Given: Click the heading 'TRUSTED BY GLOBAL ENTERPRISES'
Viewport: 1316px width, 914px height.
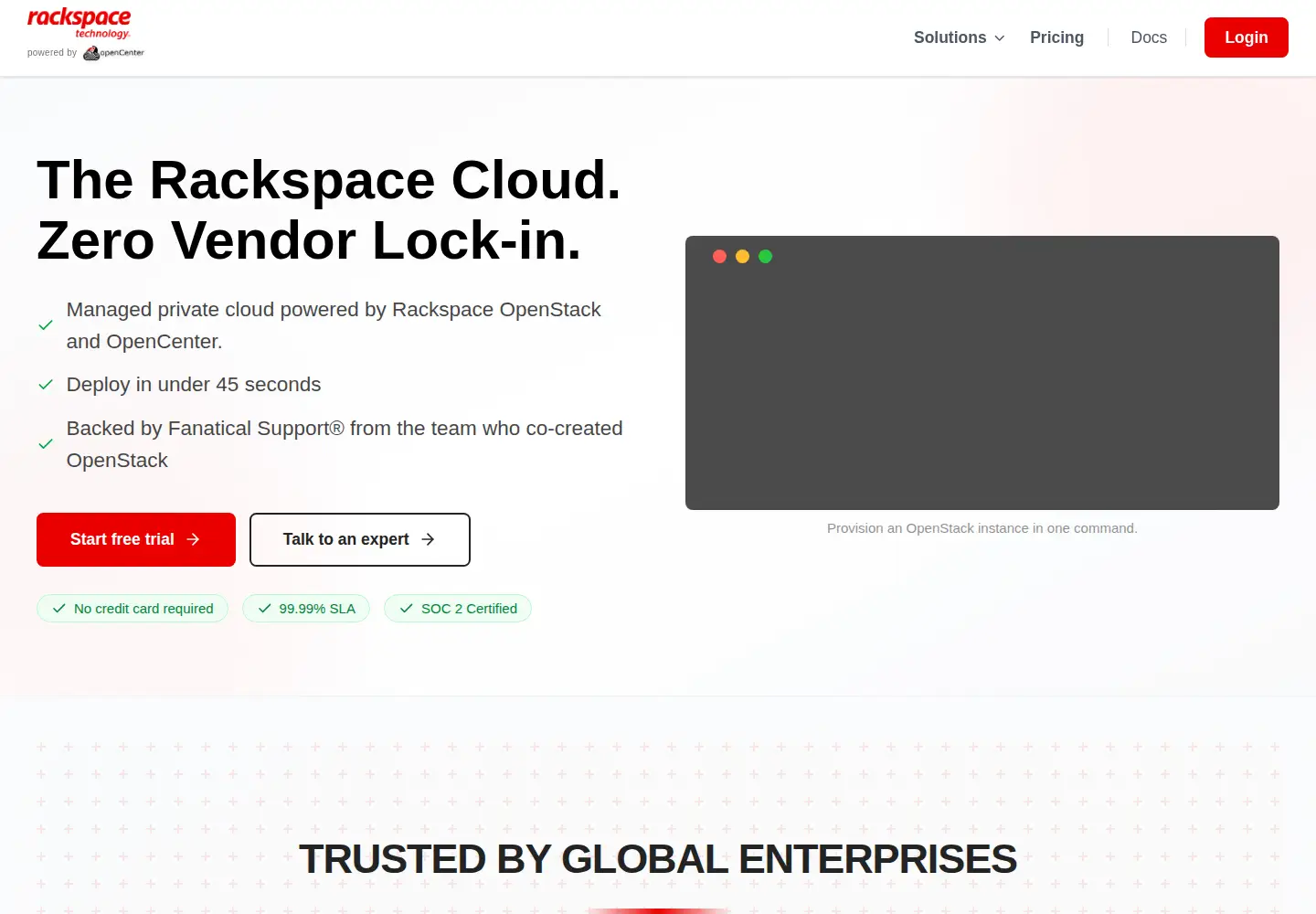Looking at the screenshot, I should 658,859.
